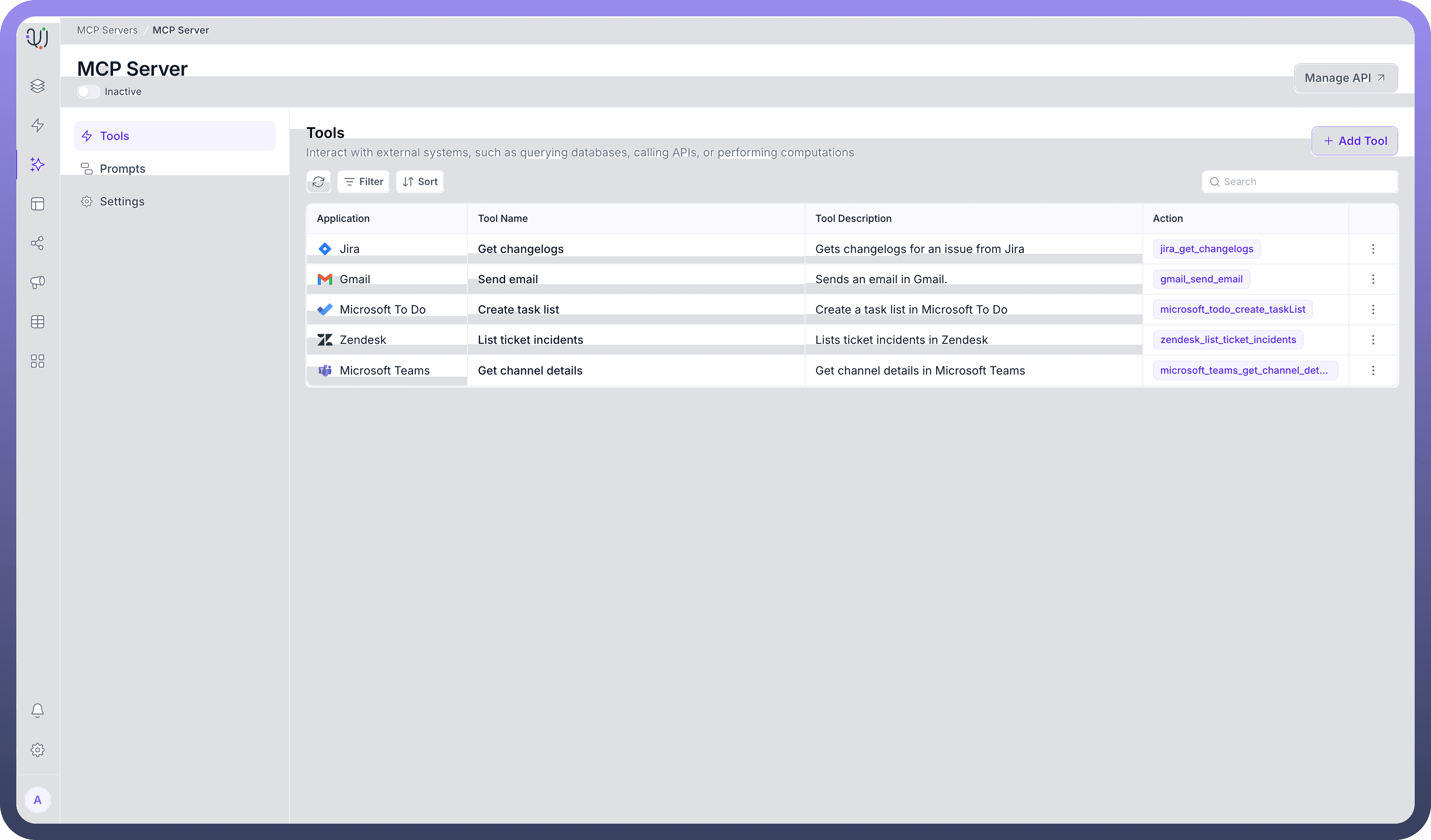Toggle the Inactive server switch
The height and width of the screenshot is (840, 1431).
click(x=88, y=91)
